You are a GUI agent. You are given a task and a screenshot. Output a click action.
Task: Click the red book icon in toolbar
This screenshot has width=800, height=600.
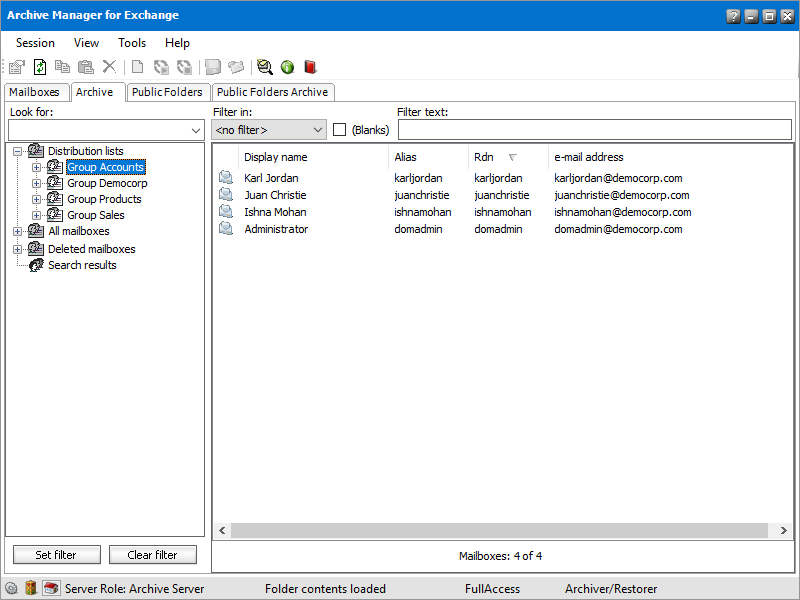tap(310, 67)
